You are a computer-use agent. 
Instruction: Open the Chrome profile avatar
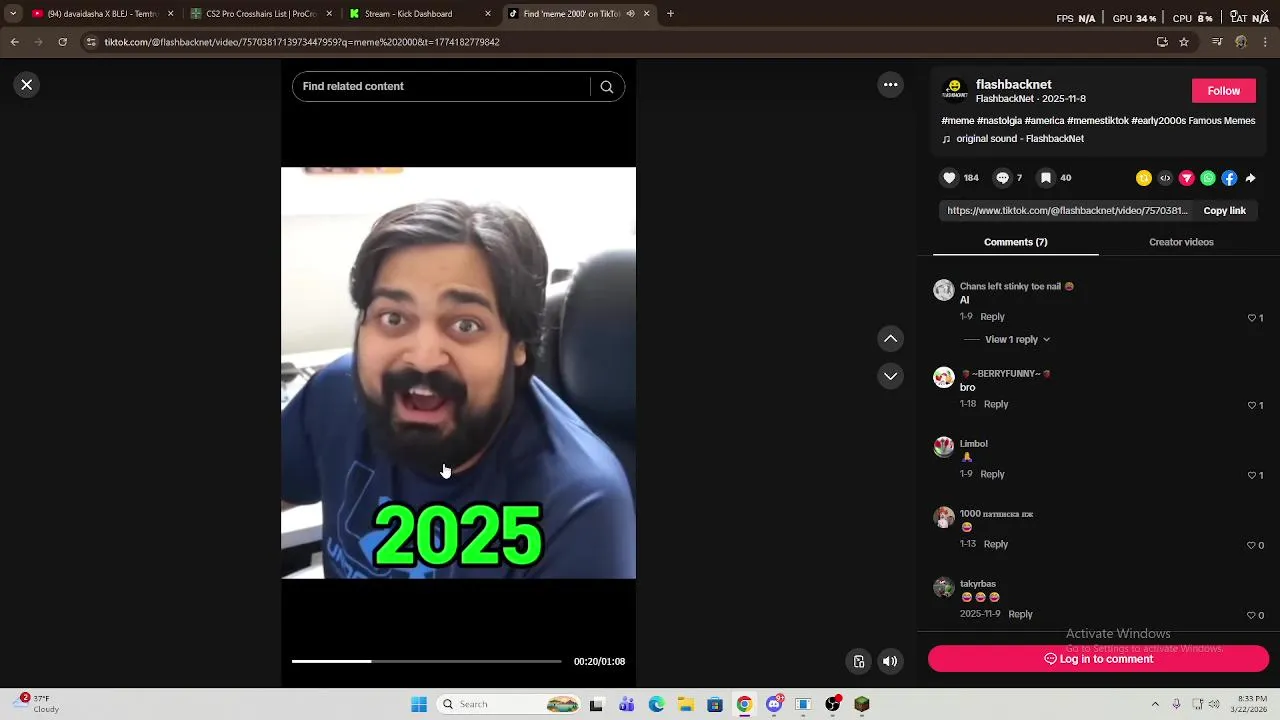click(1241, 42)
